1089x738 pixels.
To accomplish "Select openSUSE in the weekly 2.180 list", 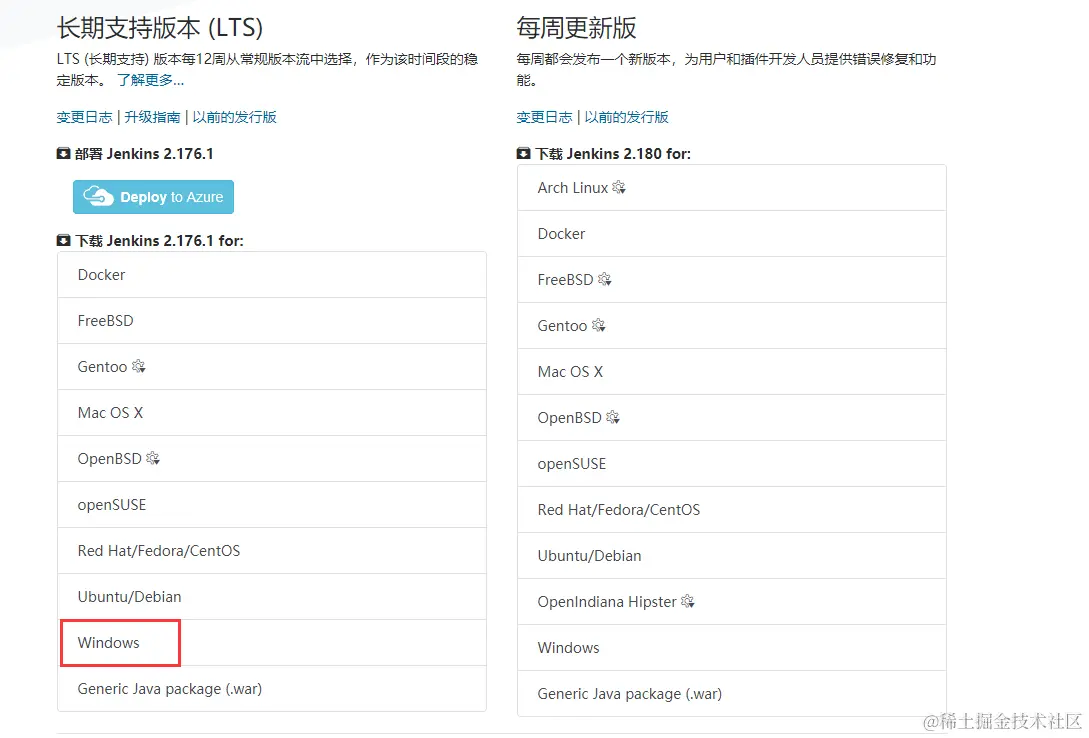I will [731, 464].
